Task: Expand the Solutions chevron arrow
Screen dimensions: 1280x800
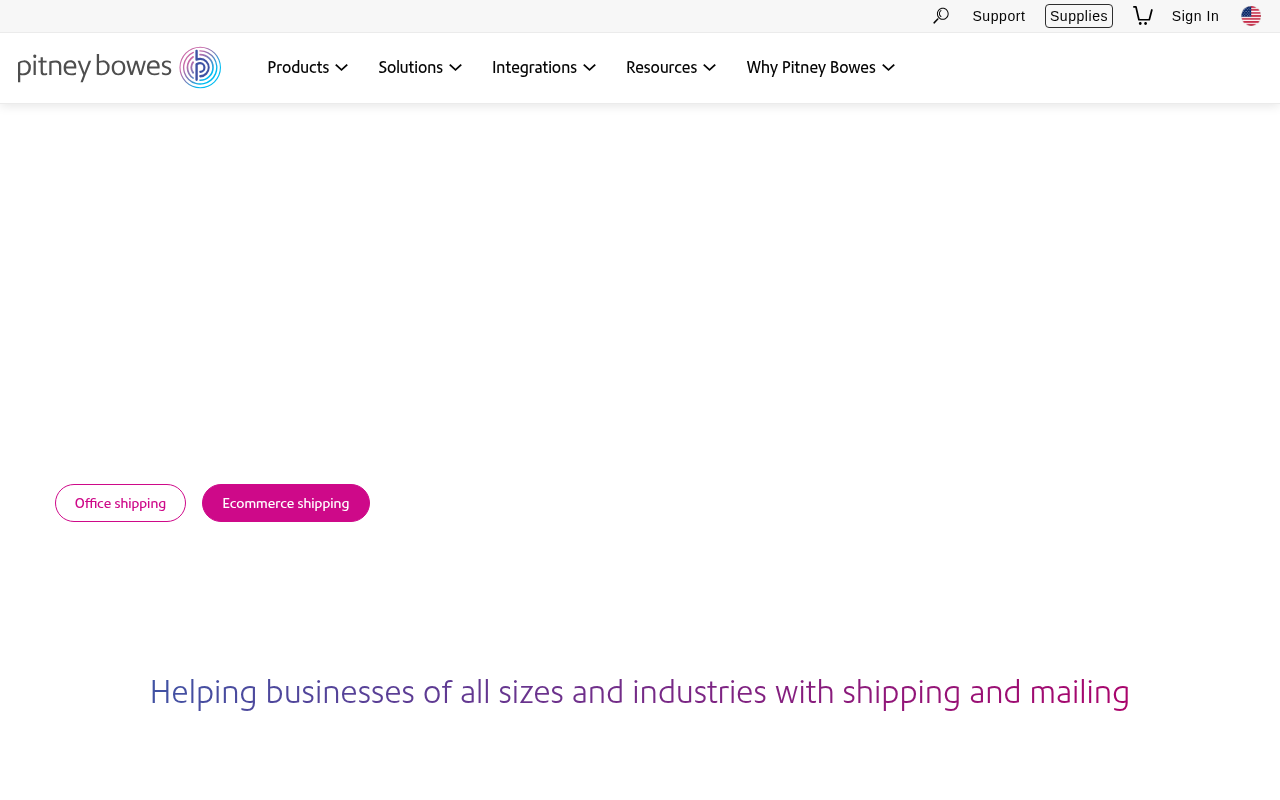Action: (x=456, y=68)
